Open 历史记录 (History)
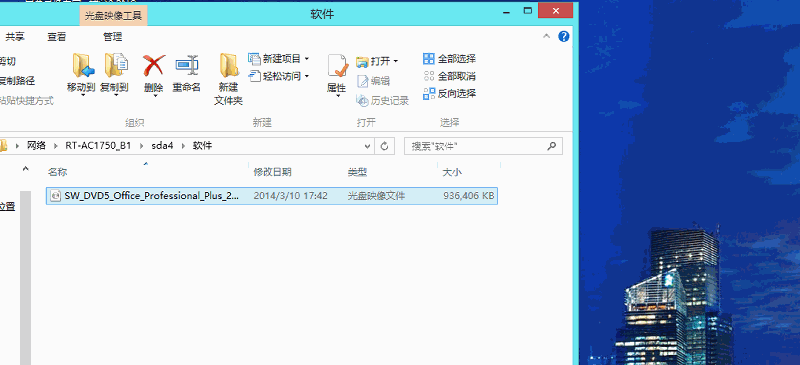Image resolution: width=800 pixels, height=365 pixels. coord(383,101)
